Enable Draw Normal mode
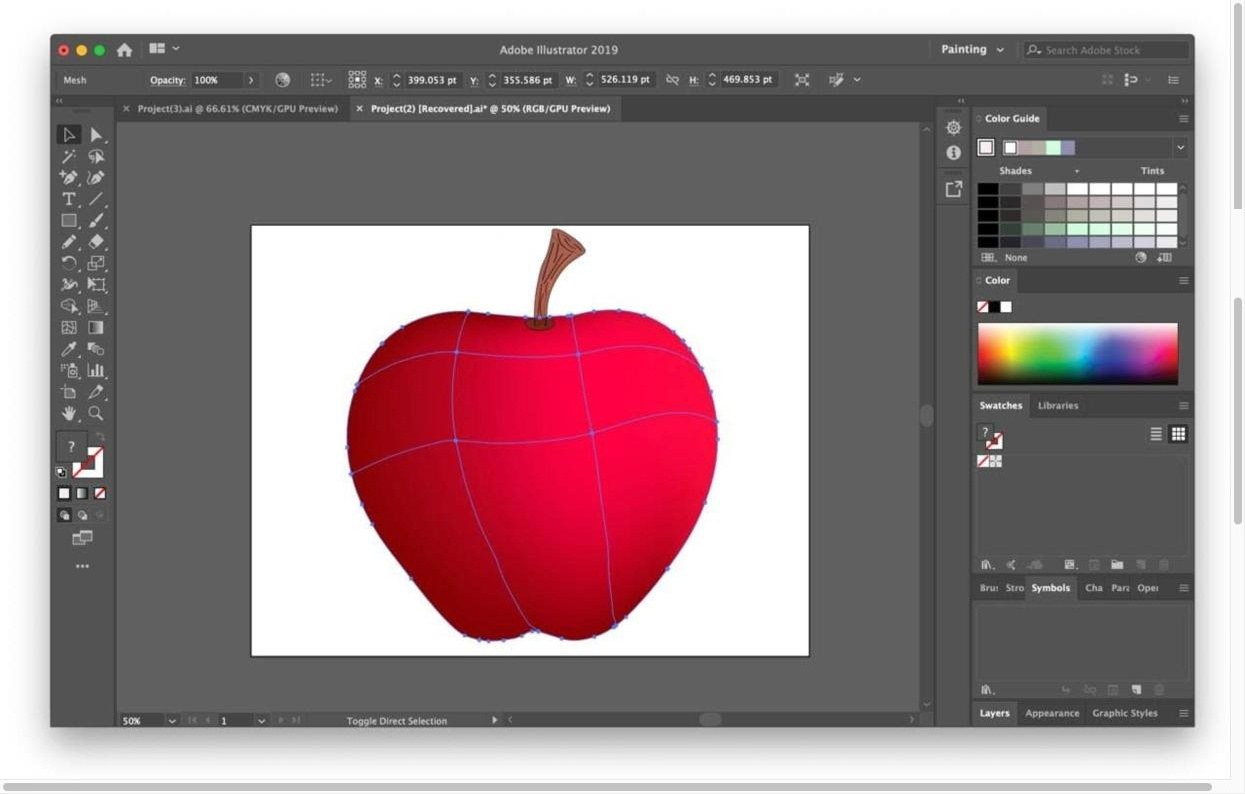 coord(64,515)
